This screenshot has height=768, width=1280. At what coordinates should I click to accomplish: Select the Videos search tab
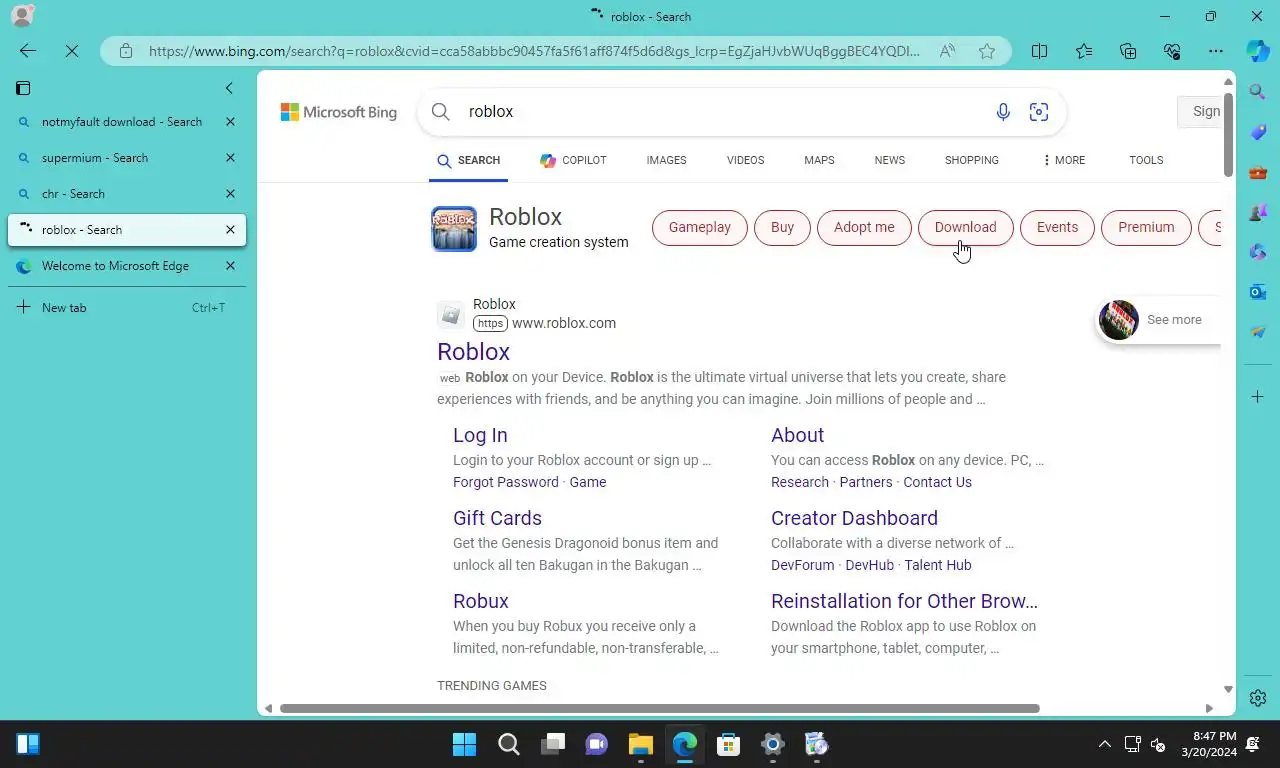[745, 160]
